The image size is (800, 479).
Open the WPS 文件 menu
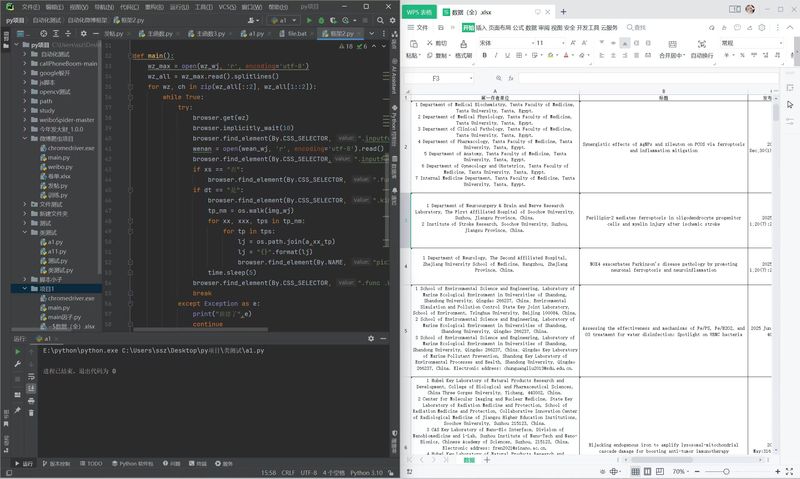coord(418,28)
